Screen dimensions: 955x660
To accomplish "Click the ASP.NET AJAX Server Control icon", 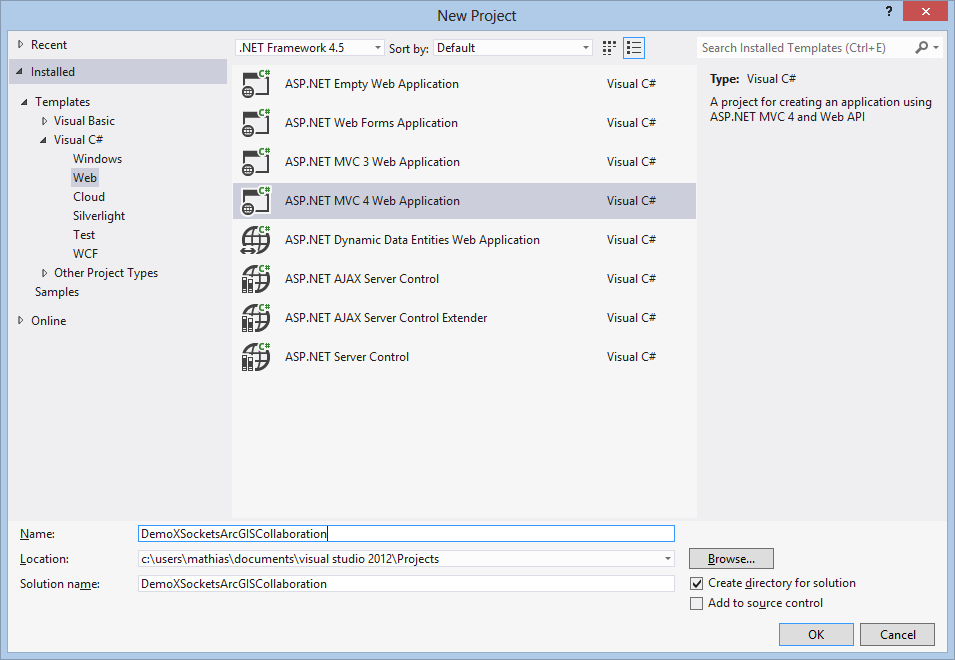I will tap(256, 279).
